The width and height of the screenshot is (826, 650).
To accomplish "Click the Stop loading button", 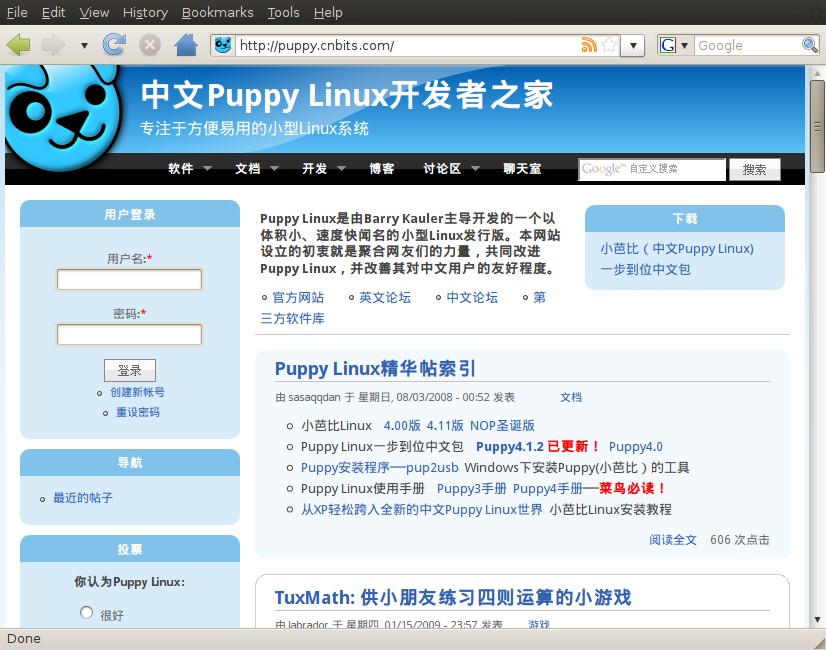I will (x=150, y=45).
